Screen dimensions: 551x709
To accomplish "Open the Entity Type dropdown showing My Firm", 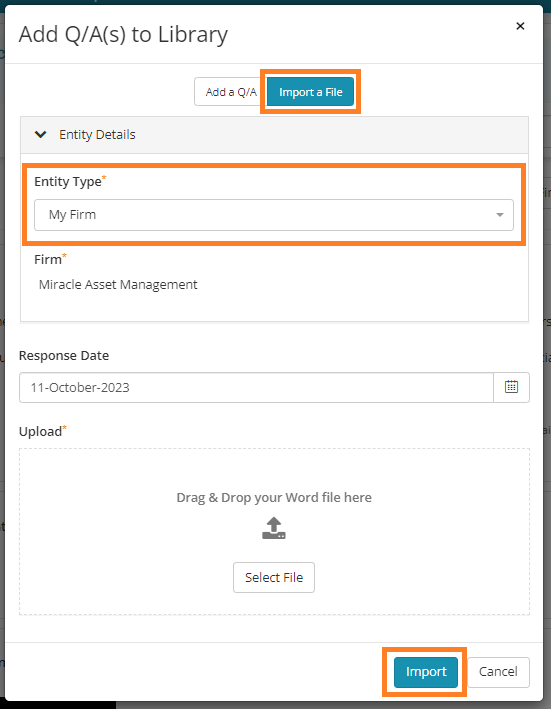I will (274, 215).
